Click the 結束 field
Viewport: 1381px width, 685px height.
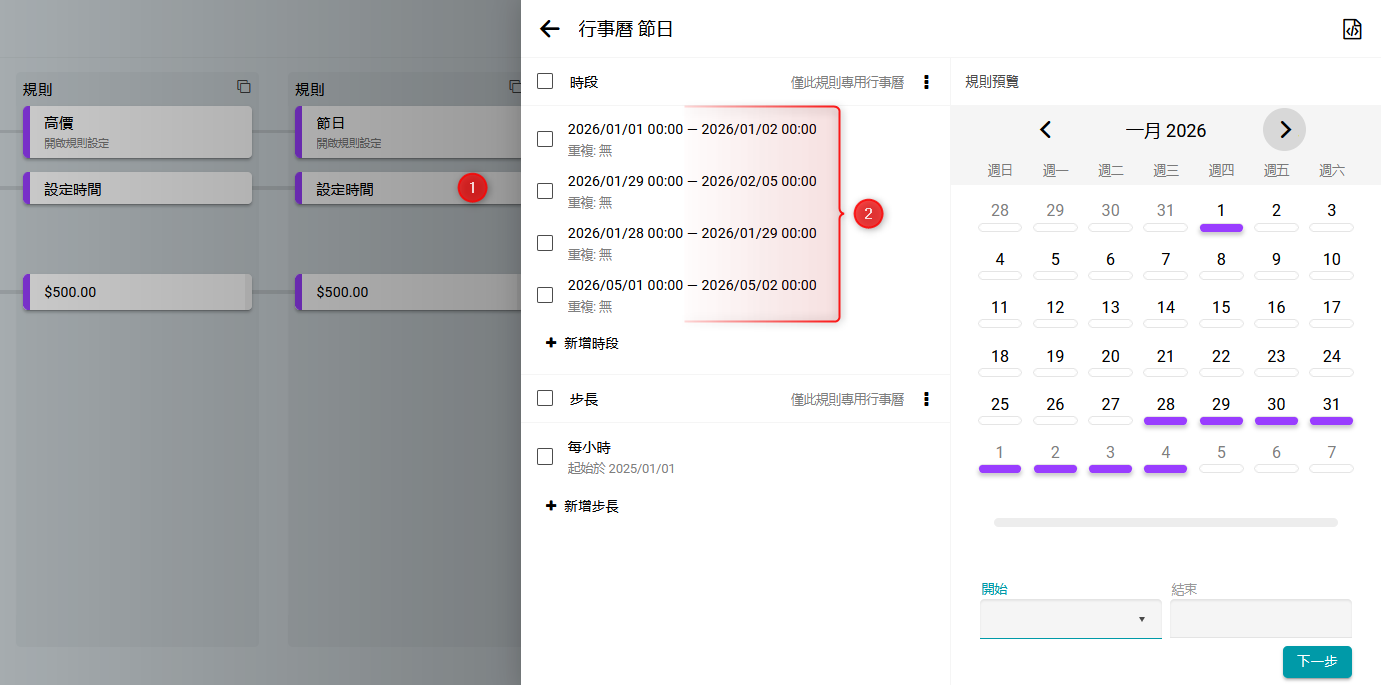click(1260, 619)
